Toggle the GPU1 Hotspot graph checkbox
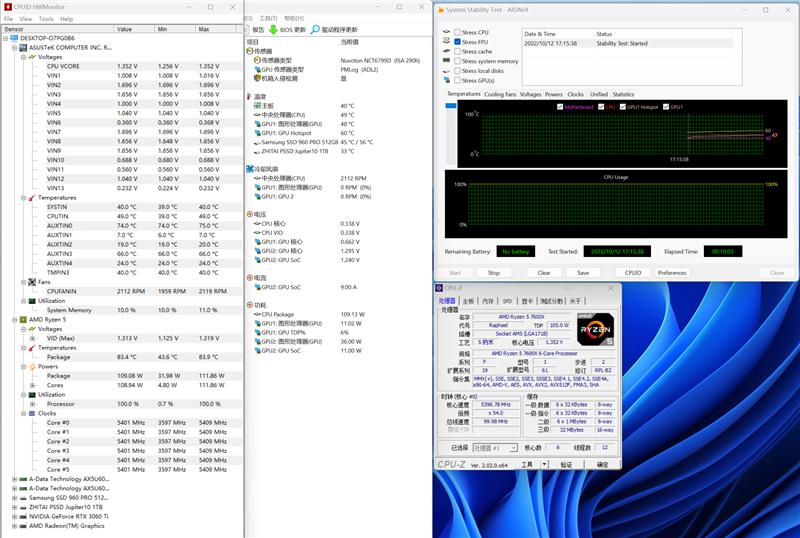 (x=623, y=107)
